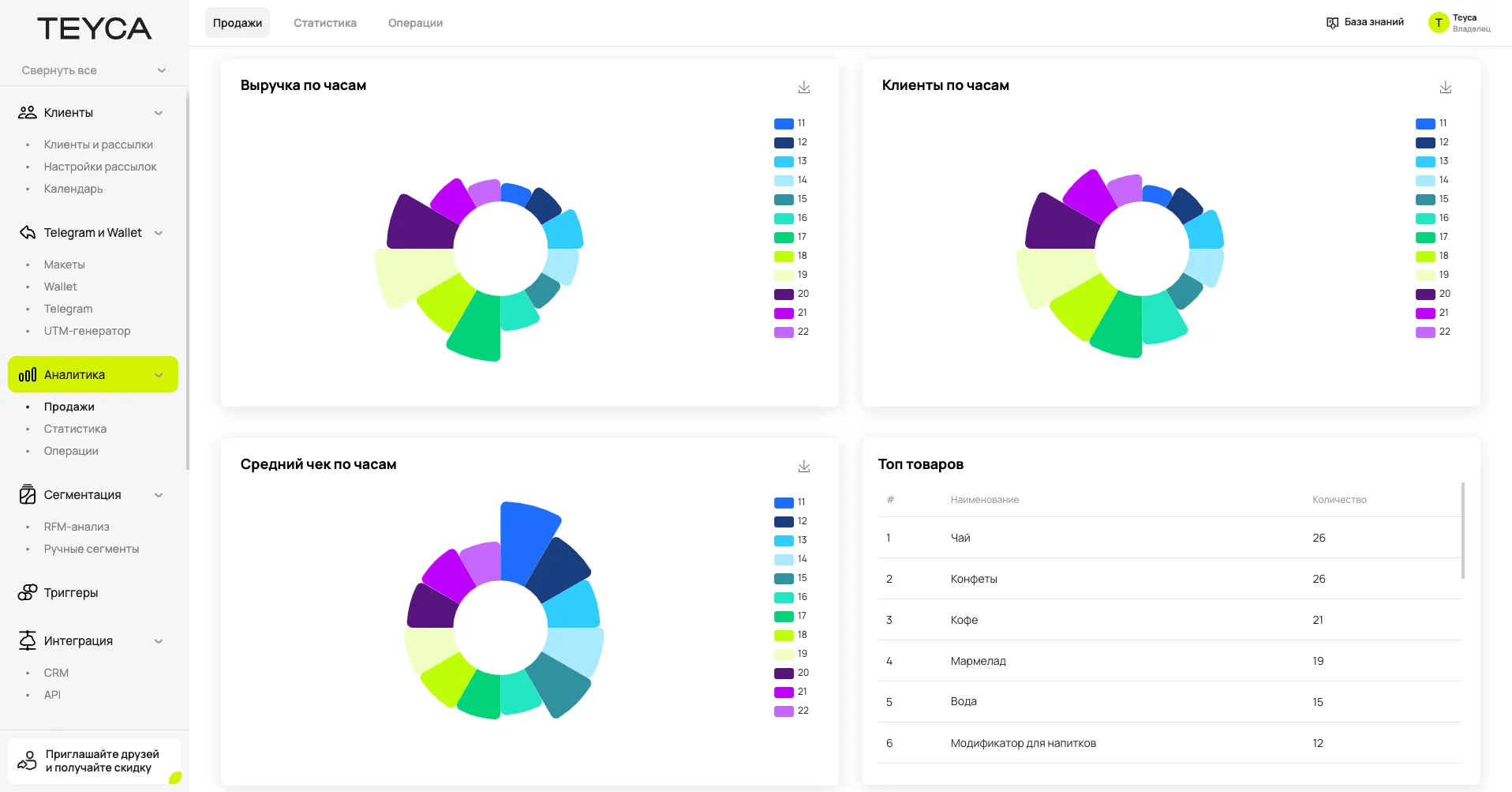Collapse the Клиенты section chevron

tap(159, 113)
